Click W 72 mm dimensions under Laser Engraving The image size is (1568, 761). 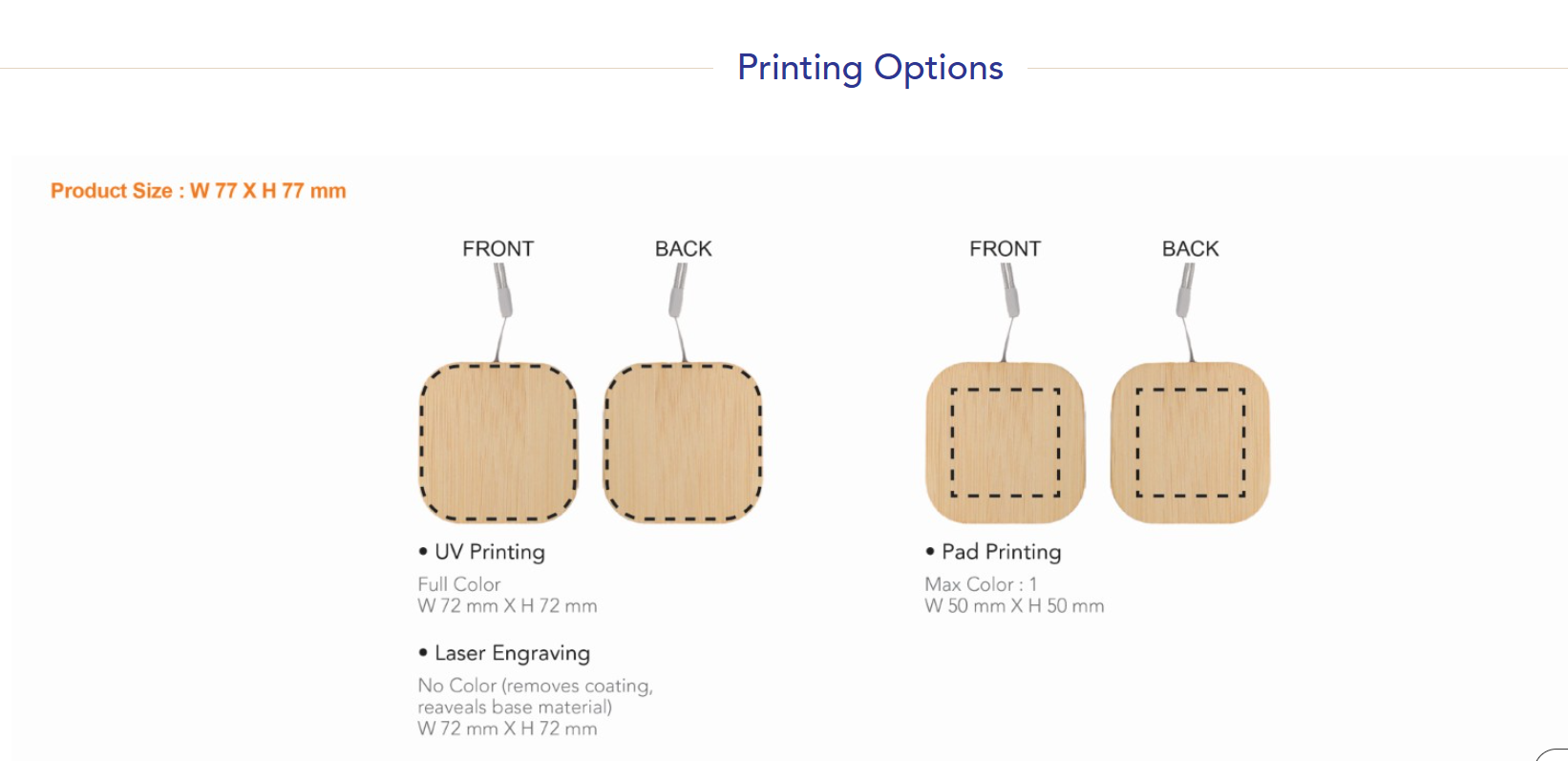[x=507, y=729]
